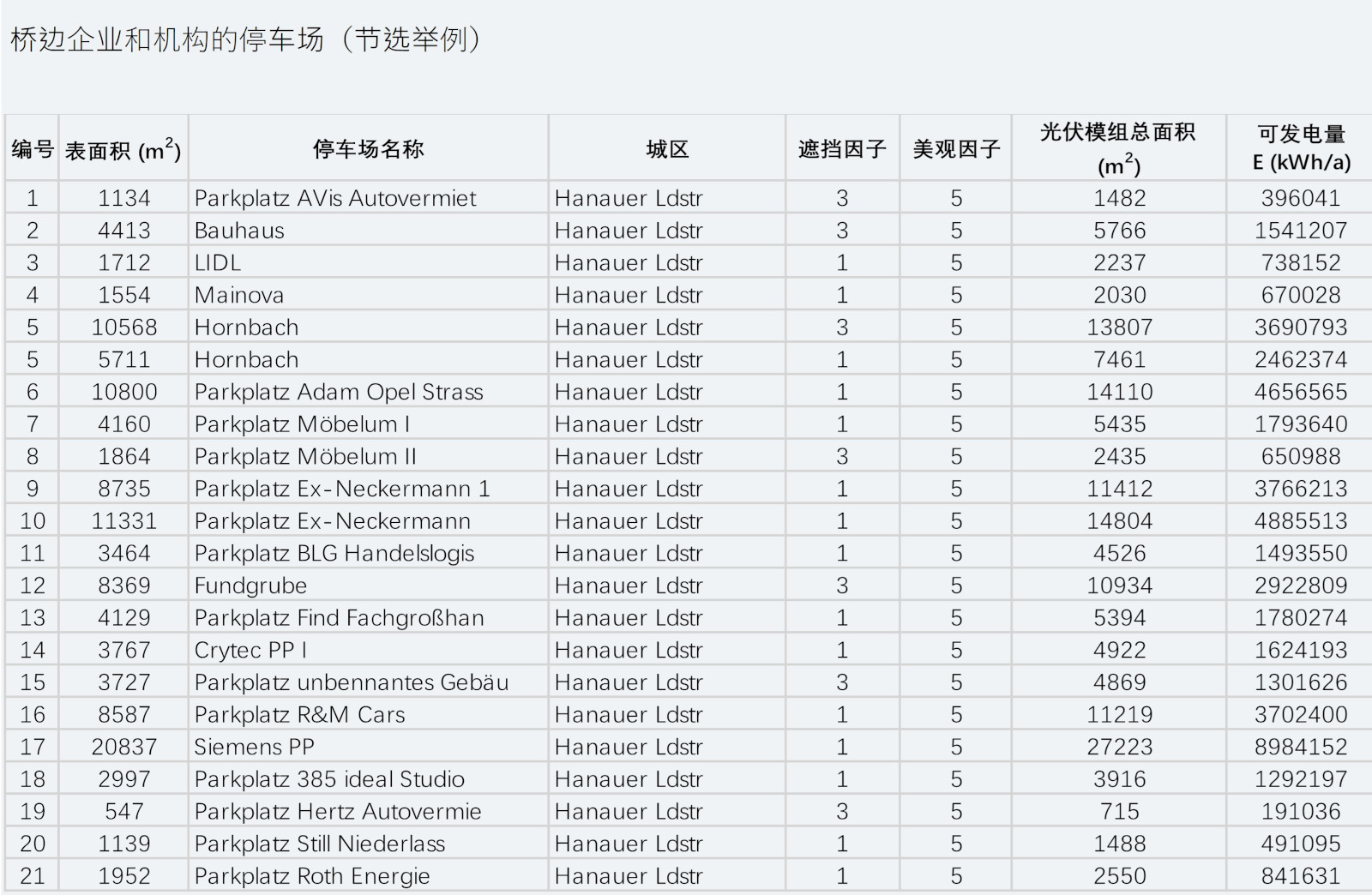Viewport: 1372px width, 895px height.
Task: Click energy value 738152
Action: [x=1301, y=262]
